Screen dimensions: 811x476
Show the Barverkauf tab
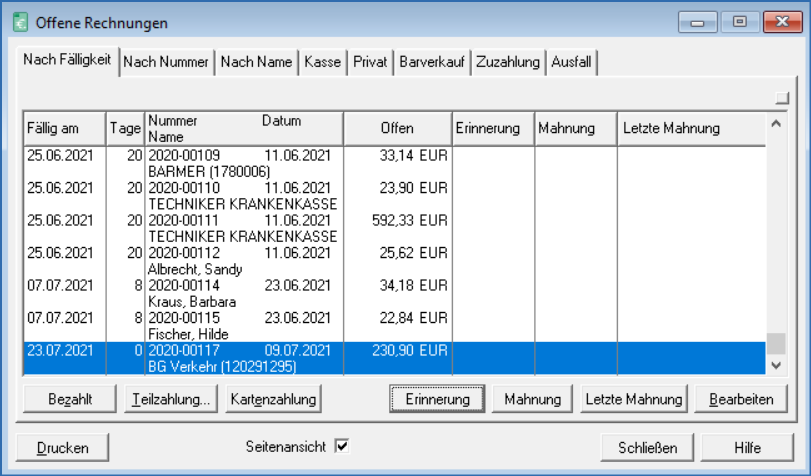tap(432, 62)
